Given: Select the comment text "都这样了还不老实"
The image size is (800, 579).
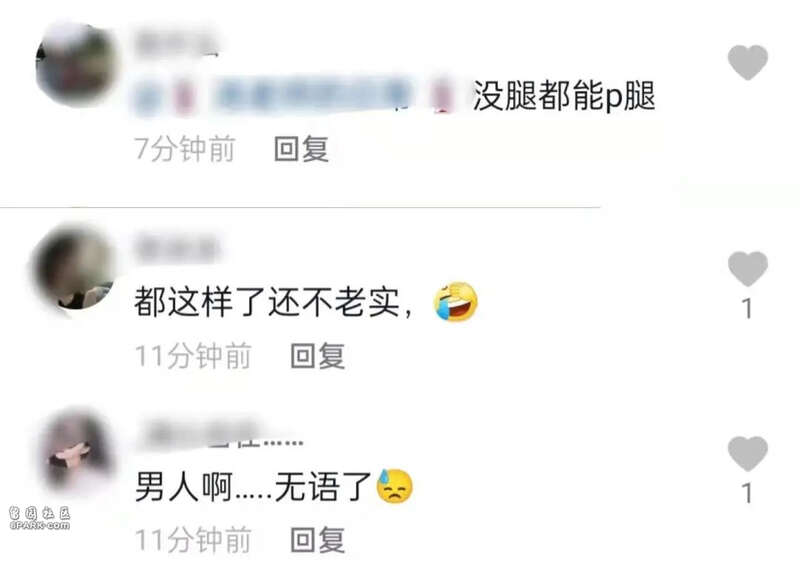Looking at the screenshot, I should click(x=267, y=302).
